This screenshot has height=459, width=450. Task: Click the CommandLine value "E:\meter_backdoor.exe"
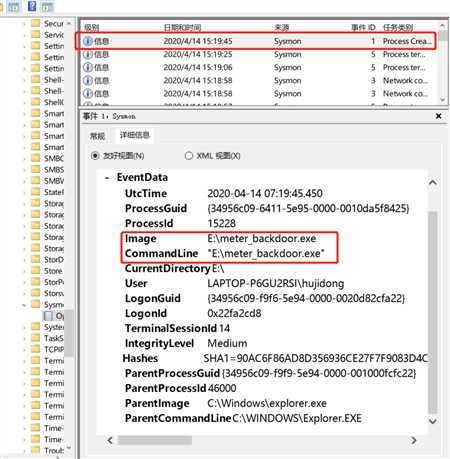[x=266, y=254]
